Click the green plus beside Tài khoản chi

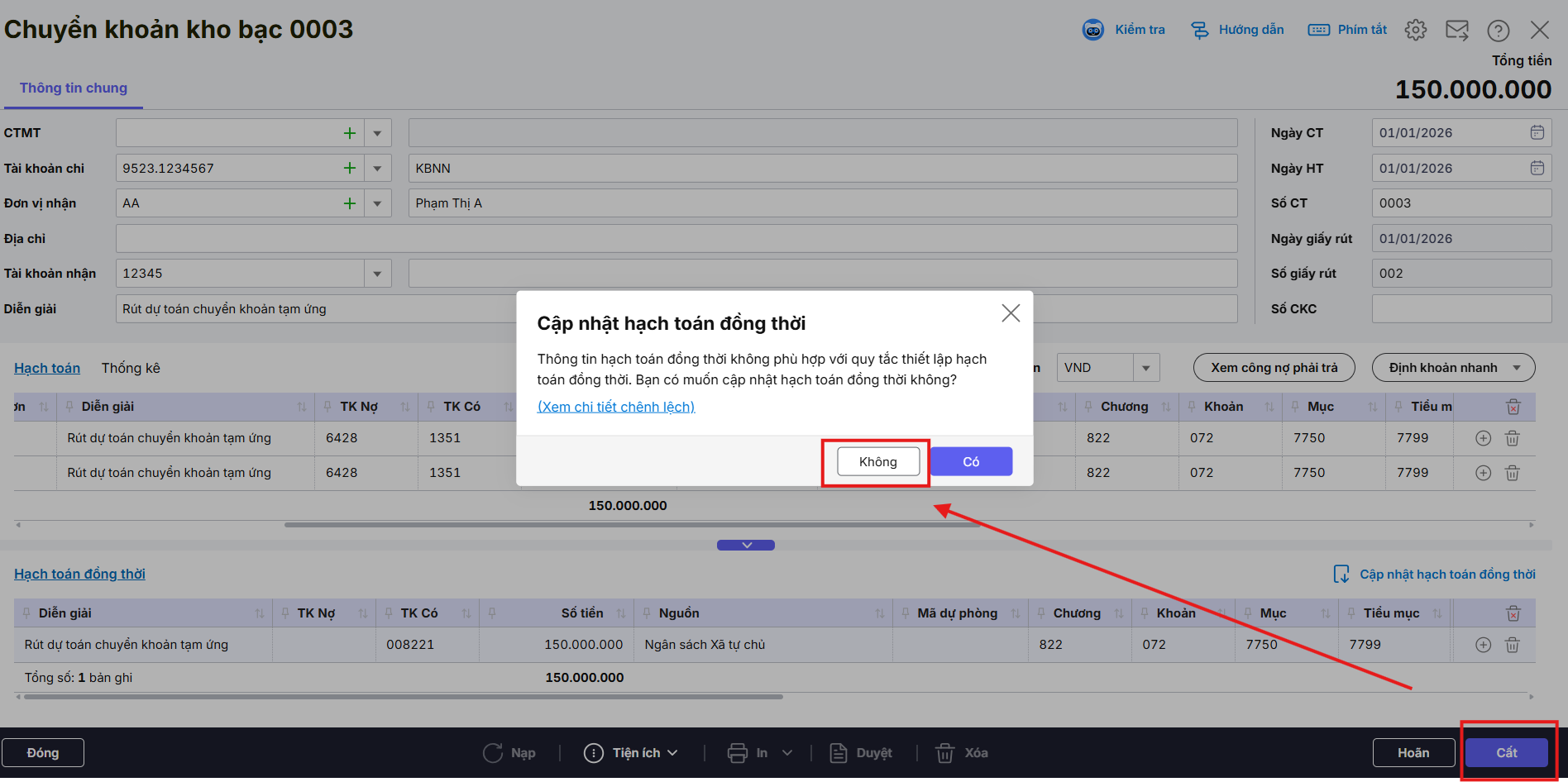click(350, 169)
